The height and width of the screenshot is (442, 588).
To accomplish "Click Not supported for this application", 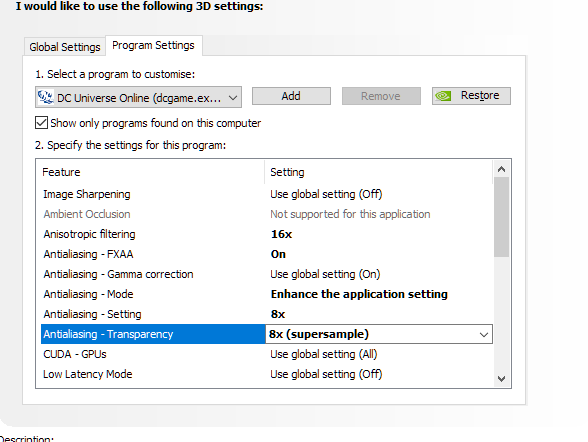I will tap(350, 214).
